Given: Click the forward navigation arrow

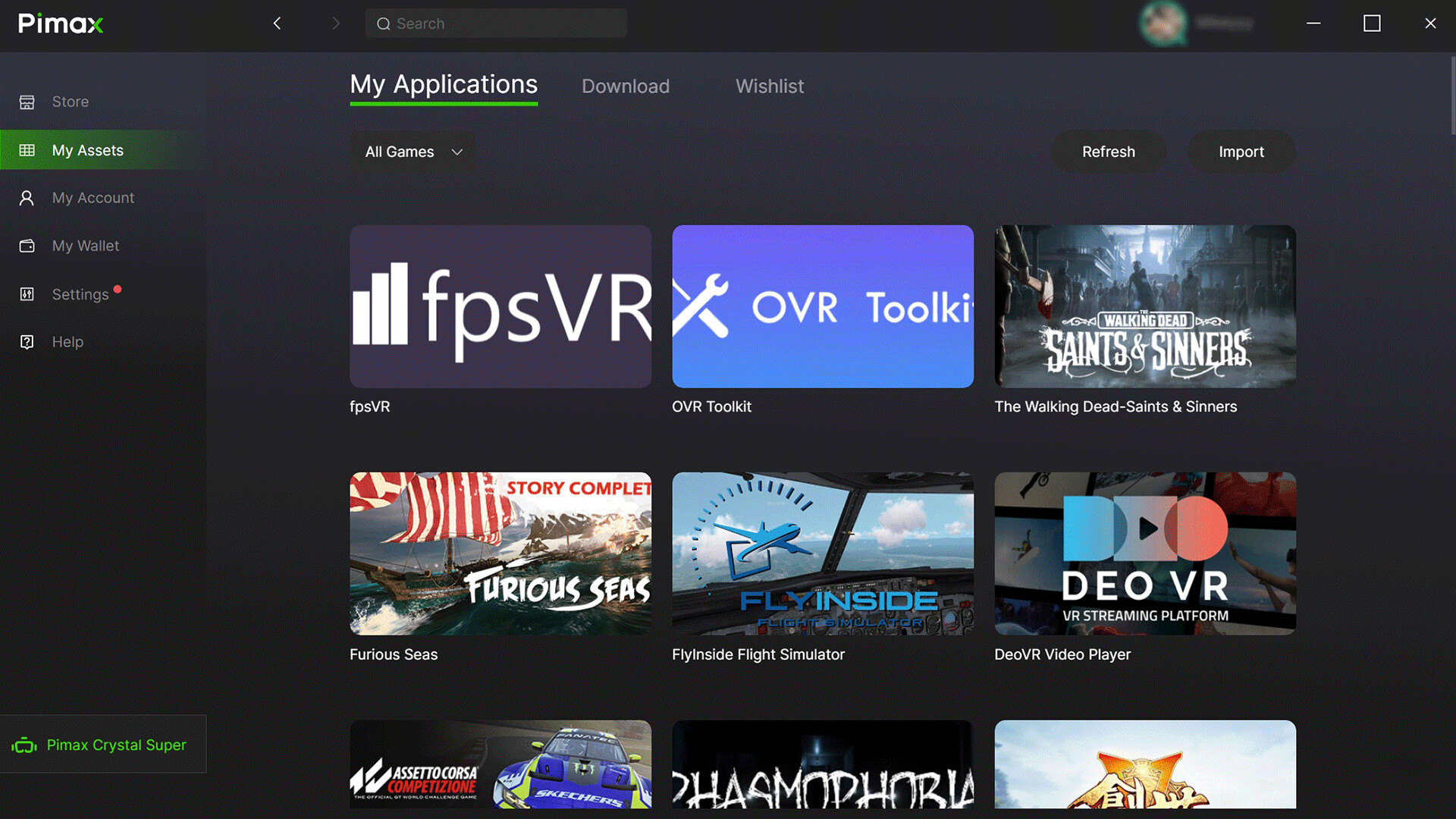Looking at the screenshot, I should click(x=336, y=24).
